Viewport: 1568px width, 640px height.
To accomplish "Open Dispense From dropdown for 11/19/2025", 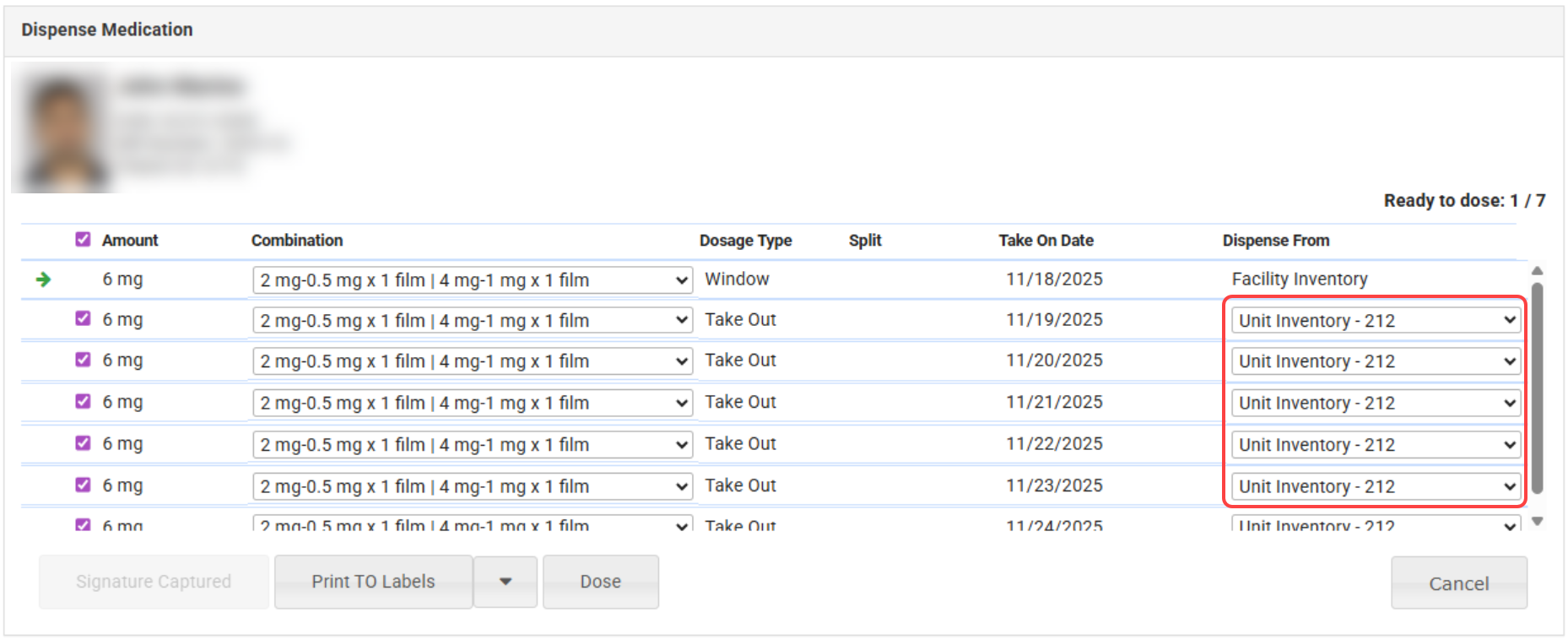I will (x=1376, y=321).
